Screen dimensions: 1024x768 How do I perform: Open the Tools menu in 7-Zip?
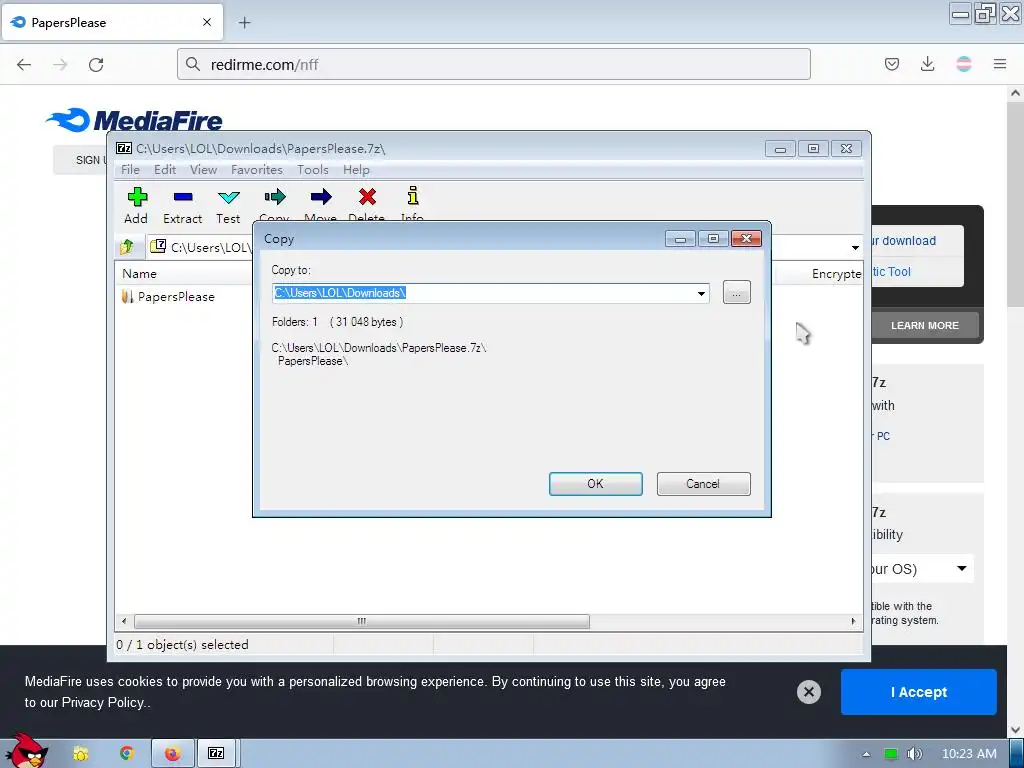click(313, 170)
